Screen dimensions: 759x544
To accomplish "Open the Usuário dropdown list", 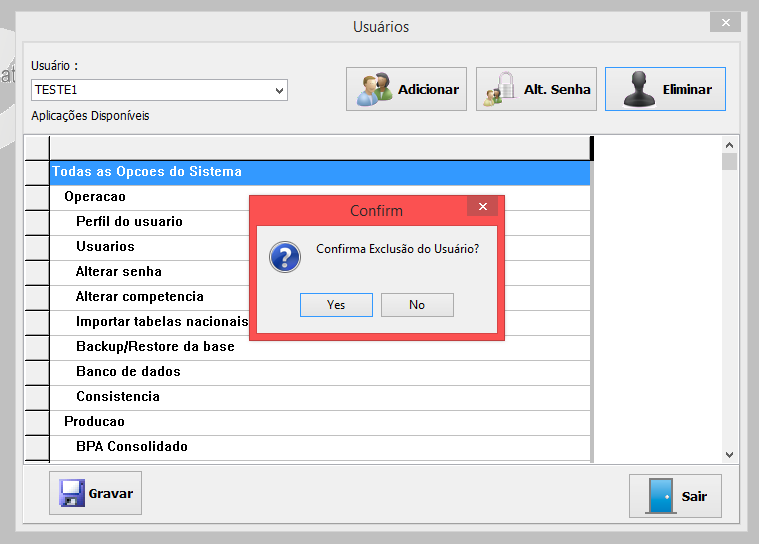I will (279, 91).
